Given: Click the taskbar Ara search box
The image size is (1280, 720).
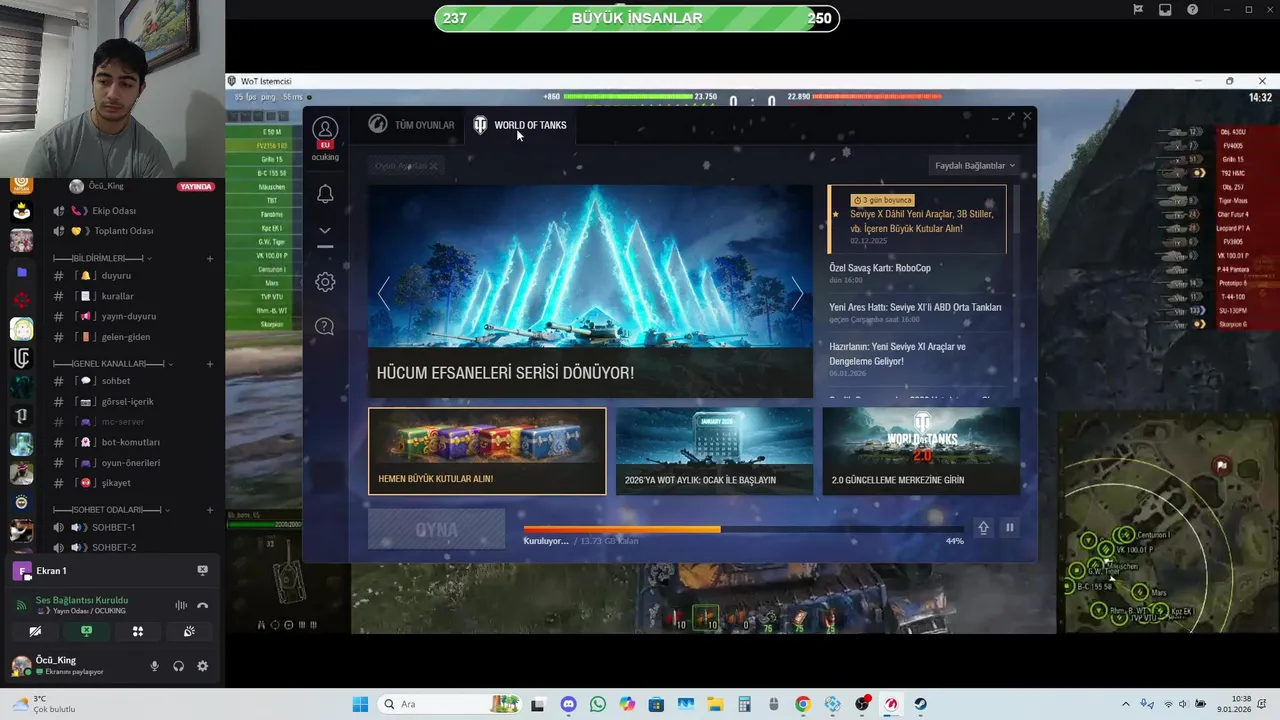Looking at the screenshot, I should pyautogui.click(x=451, y=704).
